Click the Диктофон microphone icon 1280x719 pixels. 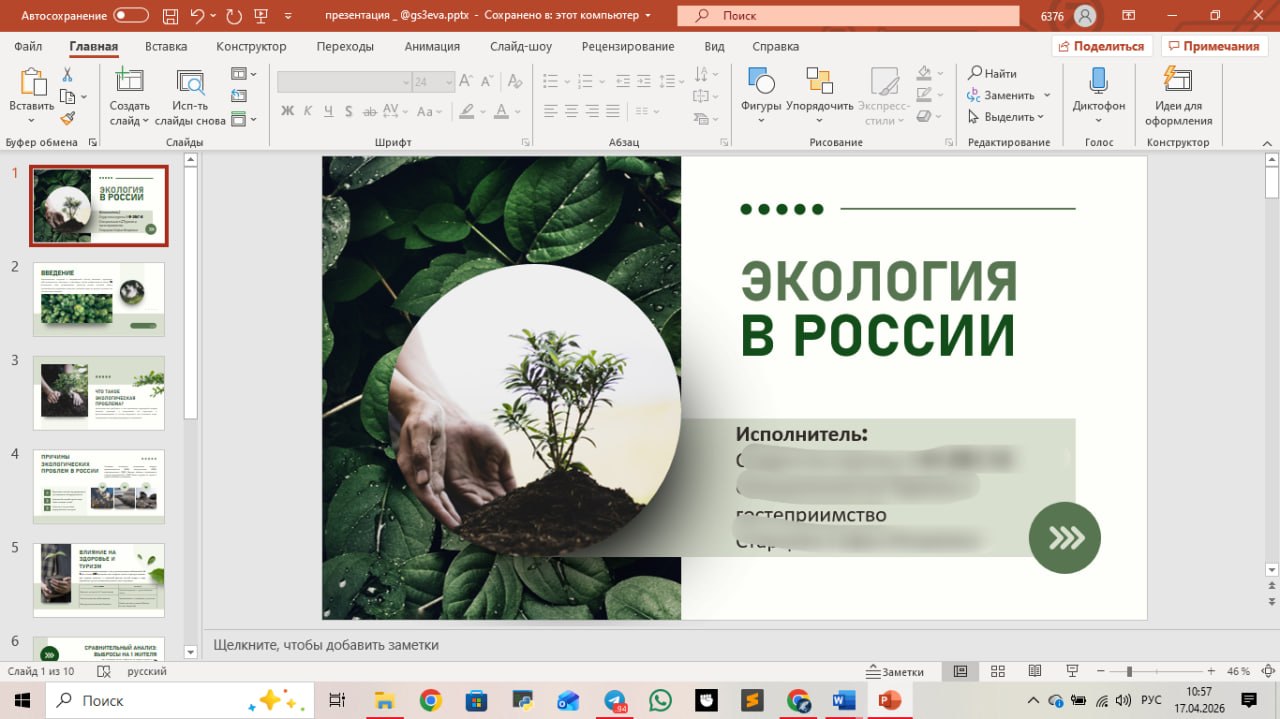tap(1098, 81)
